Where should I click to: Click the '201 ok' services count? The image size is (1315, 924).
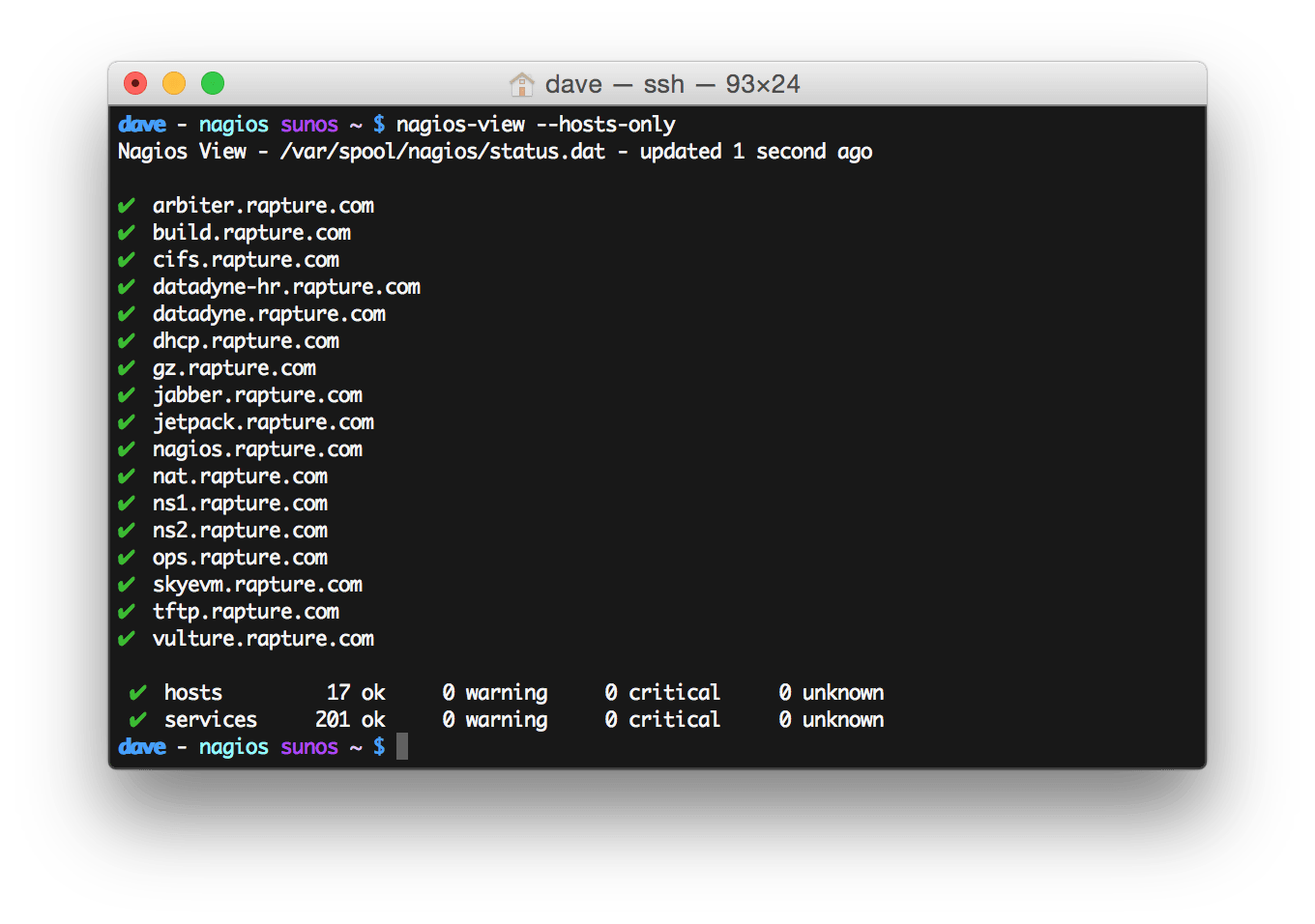(x=350, y=720)
